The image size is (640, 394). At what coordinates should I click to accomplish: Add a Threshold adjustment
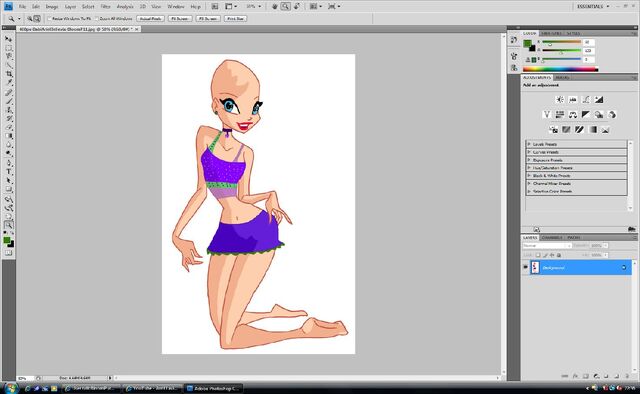point(579,130)
